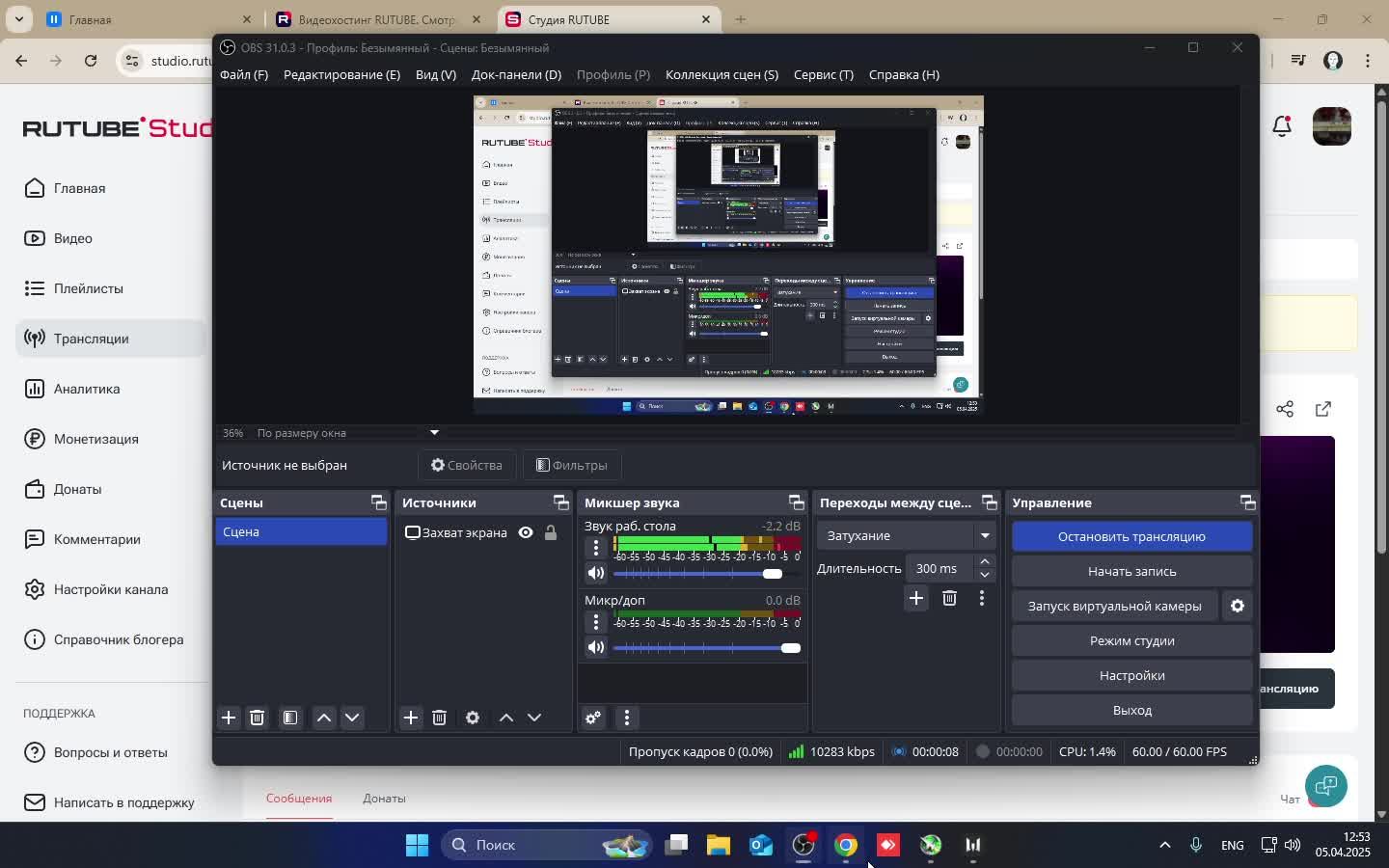Expand the Затухание transition dropdown
The image size is (1389, 868).
[x=985, y=535]
